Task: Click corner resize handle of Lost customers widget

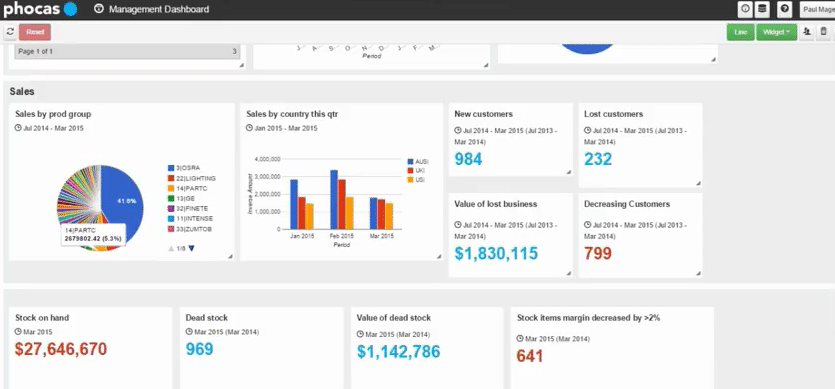Action: tap(698, 183)
